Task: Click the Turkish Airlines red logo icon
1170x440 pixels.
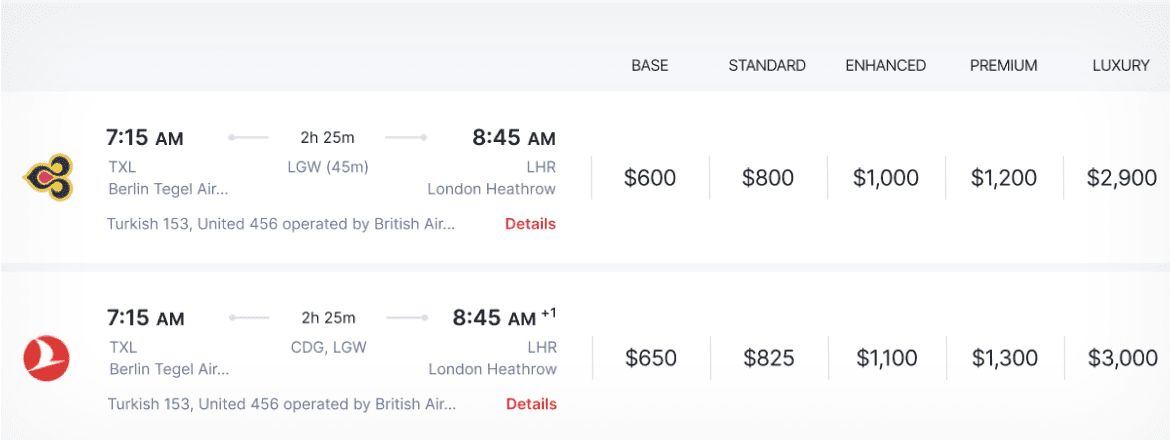Action: click(x=45, y=357)
